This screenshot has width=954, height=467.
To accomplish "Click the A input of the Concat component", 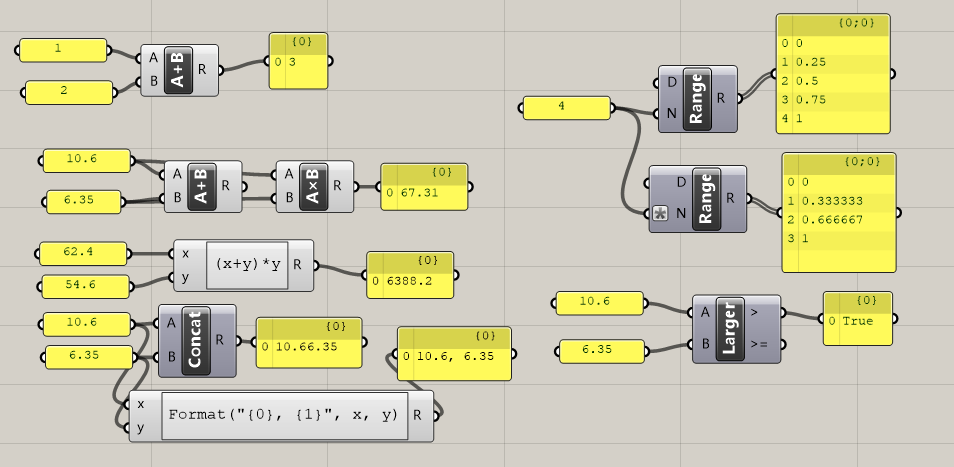I will [171, 324].
